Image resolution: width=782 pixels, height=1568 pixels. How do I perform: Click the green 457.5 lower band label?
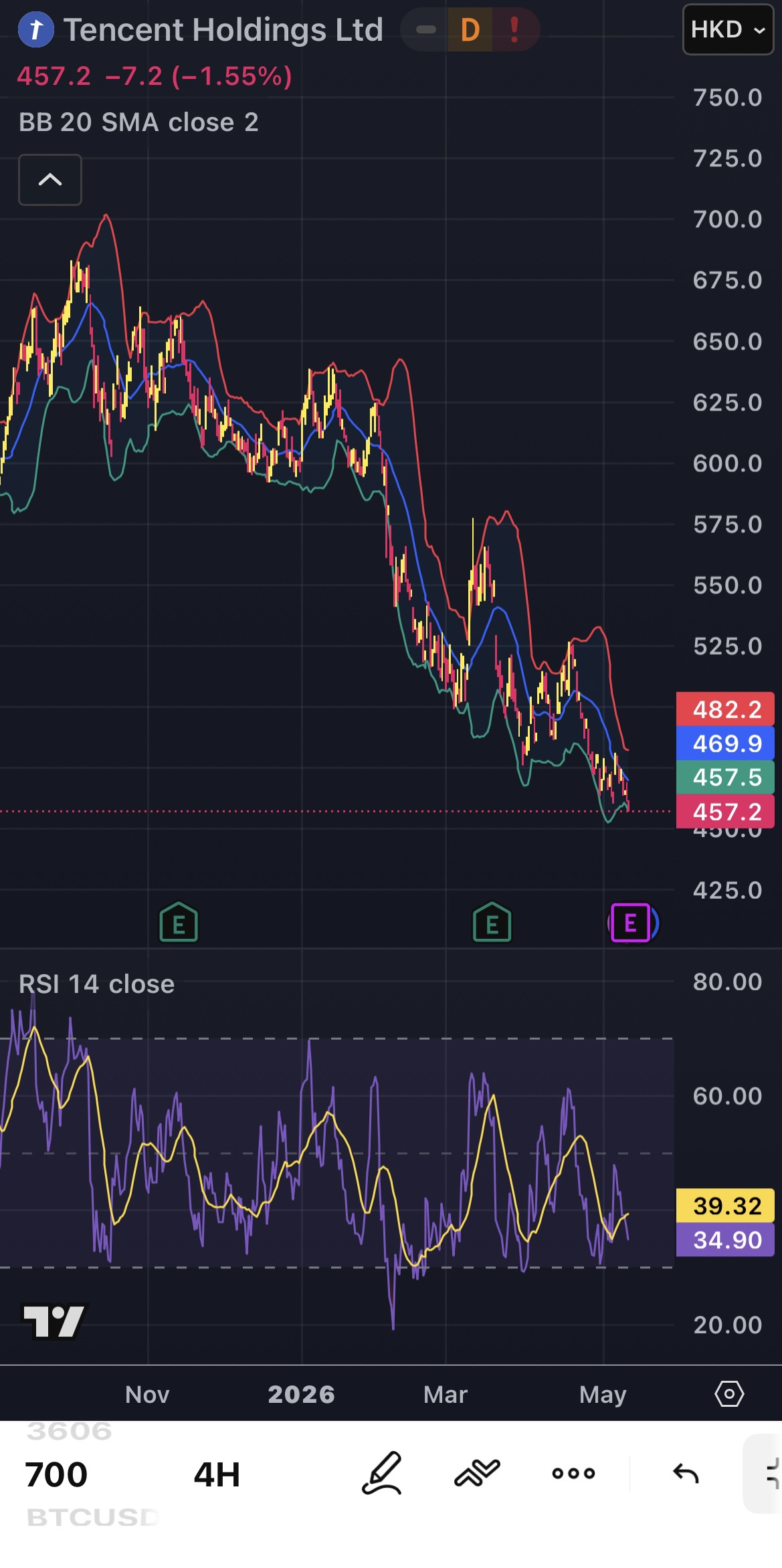point(726,778)
